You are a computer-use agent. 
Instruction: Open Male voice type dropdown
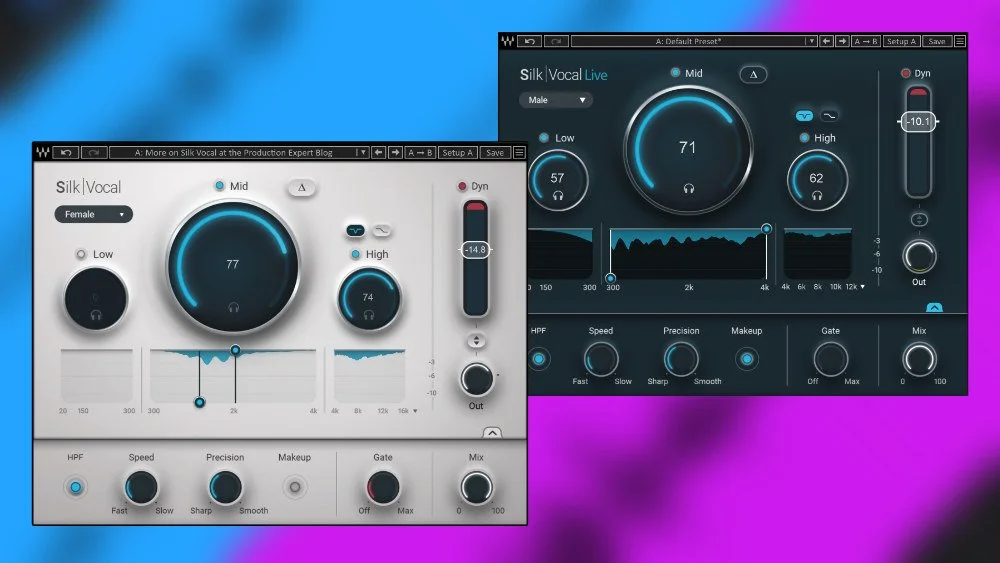pos(555,100)
